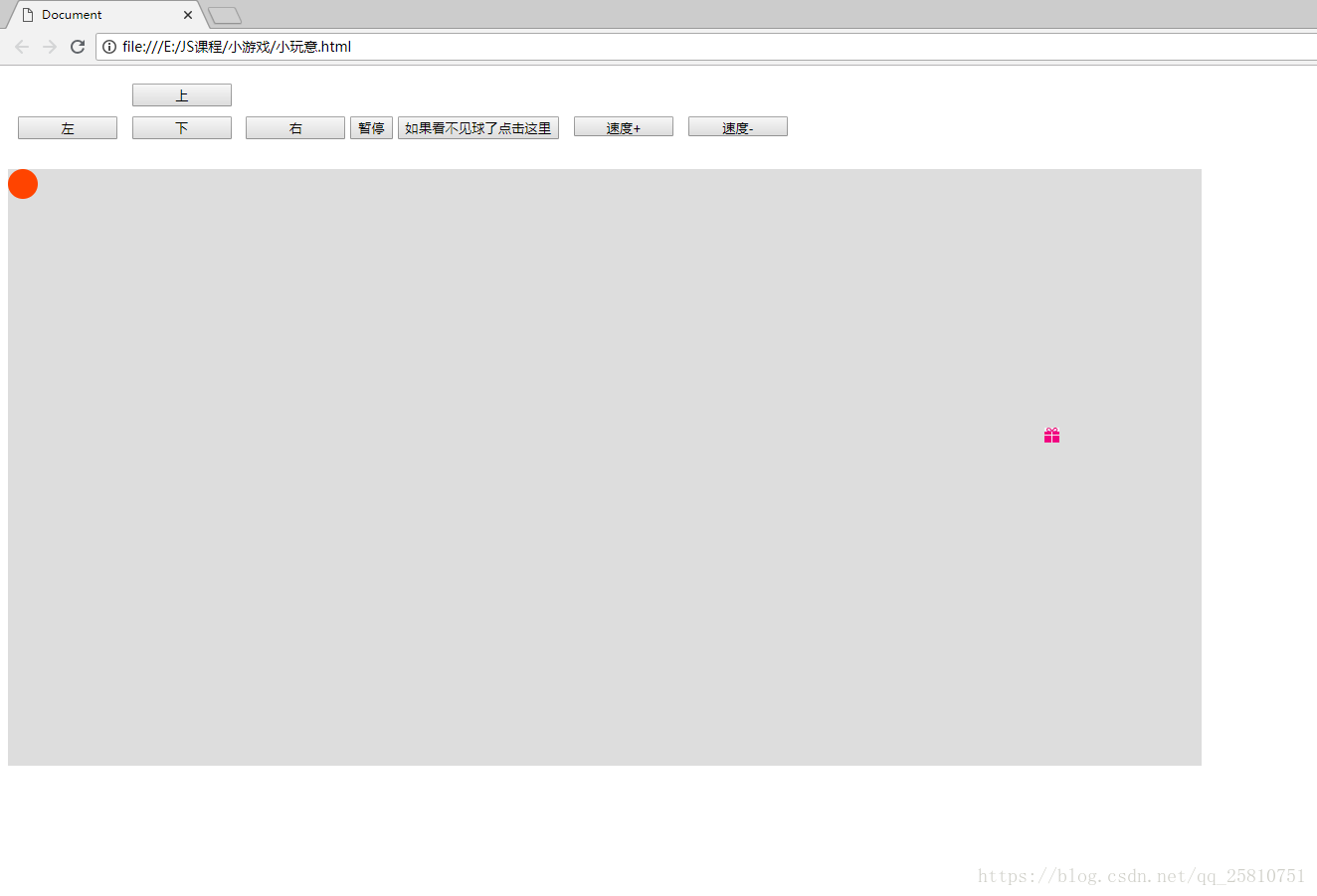Open a new browser tab
The height and width of the screenshot is (896, 1317).
click(225, 15)
